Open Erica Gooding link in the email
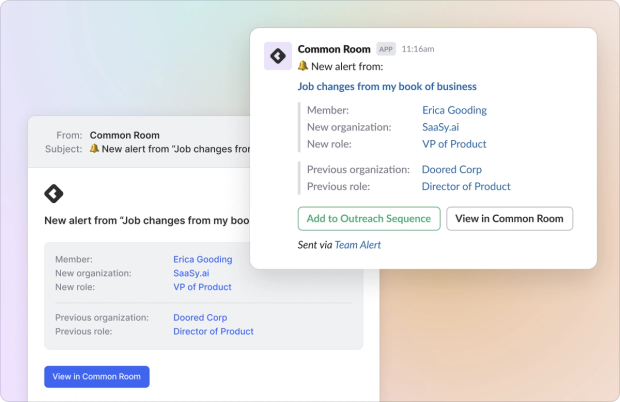 pyautogui.click(x=202, y=259)
